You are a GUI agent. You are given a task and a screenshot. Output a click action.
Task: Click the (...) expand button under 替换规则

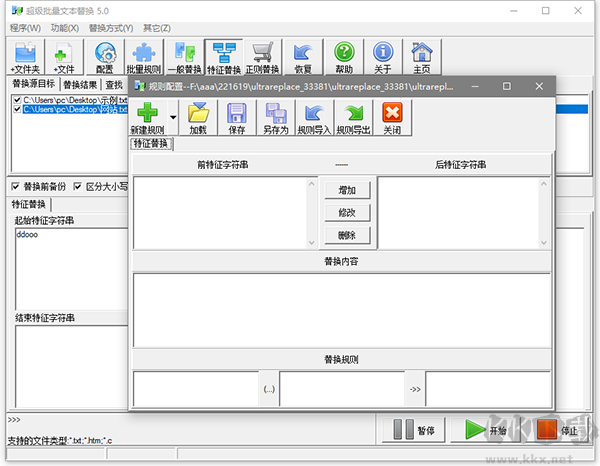267,388
